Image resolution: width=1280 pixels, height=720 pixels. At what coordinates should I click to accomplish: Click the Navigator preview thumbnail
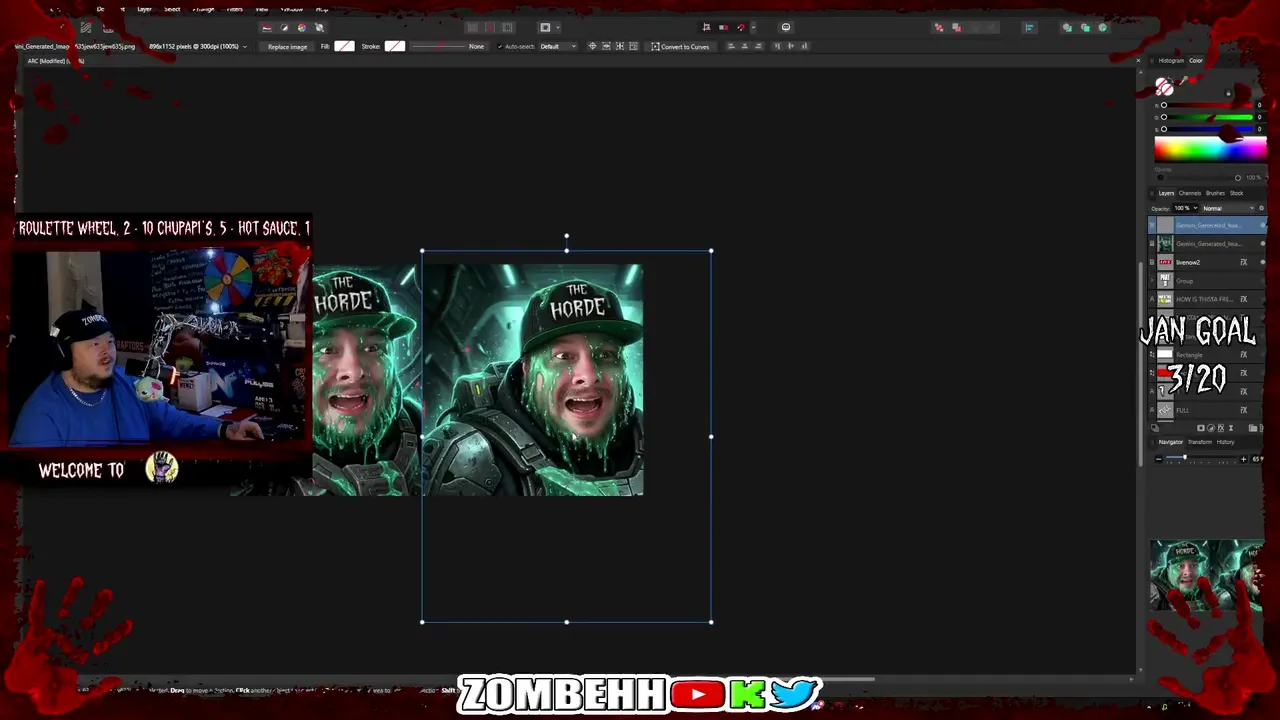pos(1206,576)
